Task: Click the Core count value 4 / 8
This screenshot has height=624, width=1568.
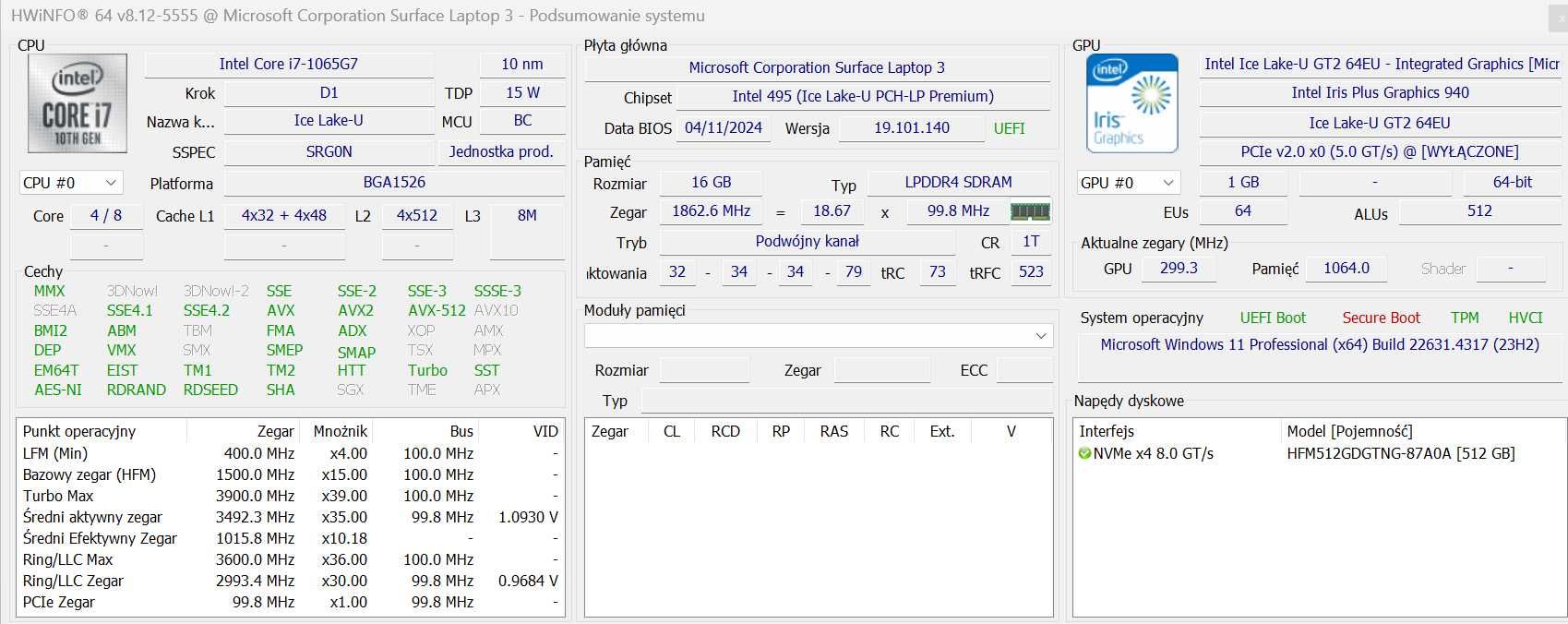Action: [106, 215]
